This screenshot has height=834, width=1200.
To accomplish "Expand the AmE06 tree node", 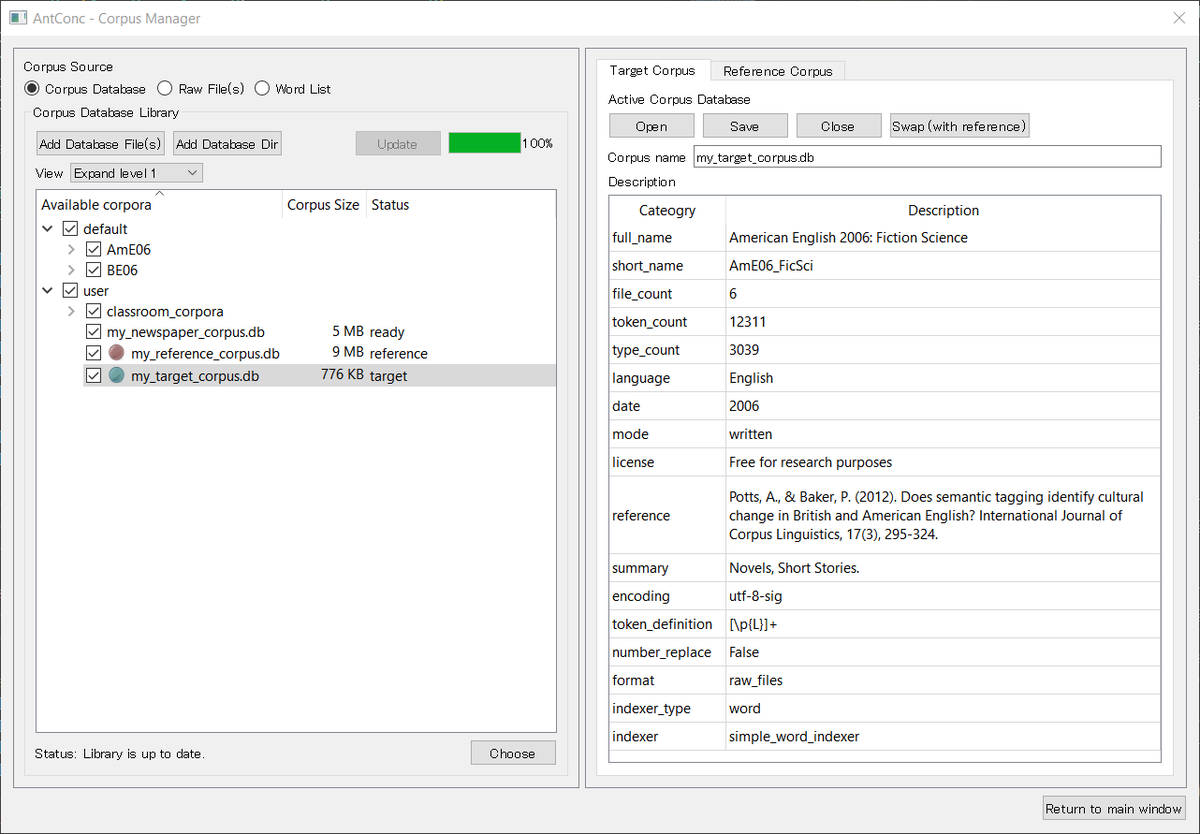I will click(x=71, y=250).
